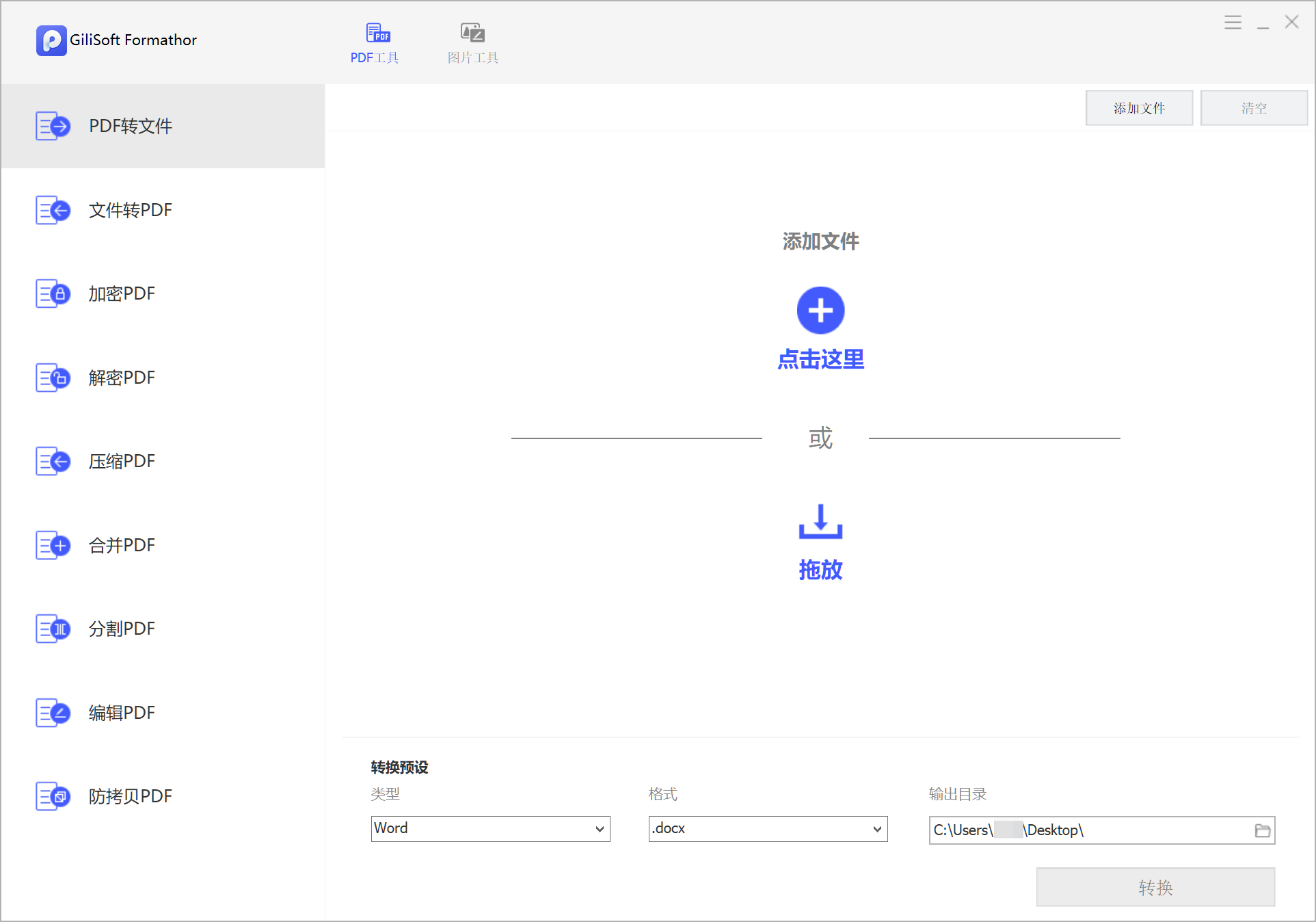
Task: Select 编辑PDF label in sidebar
Action: point(122,713)
